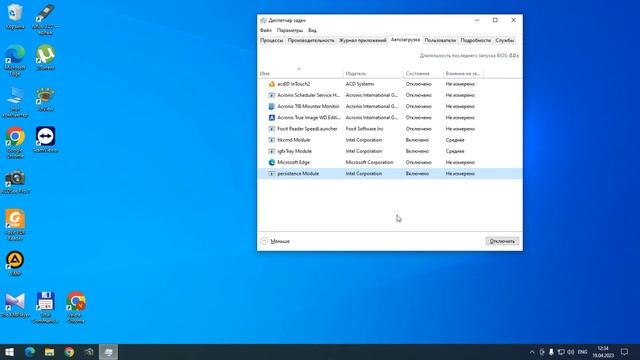The image size is (640, 360).
Task: Switch to the Details tab
Action: (476, 40)
